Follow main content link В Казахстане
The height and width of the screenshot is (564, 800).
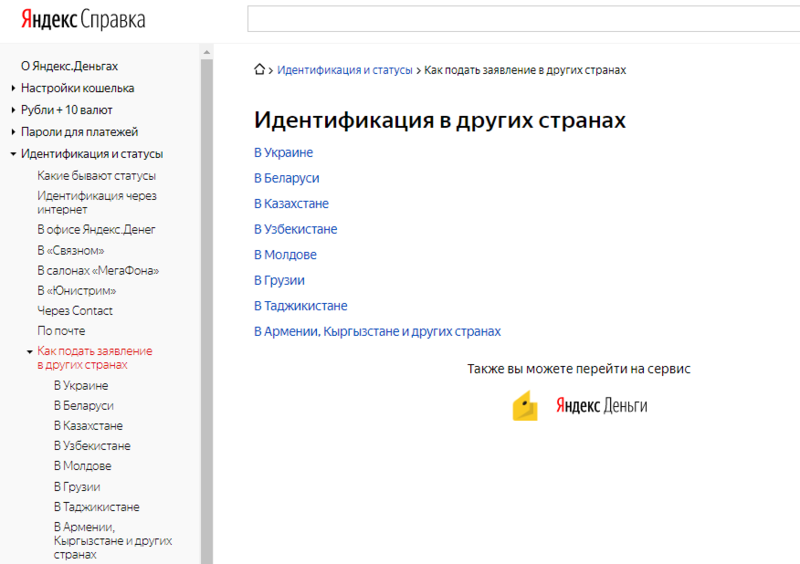[x=291, y=204]
